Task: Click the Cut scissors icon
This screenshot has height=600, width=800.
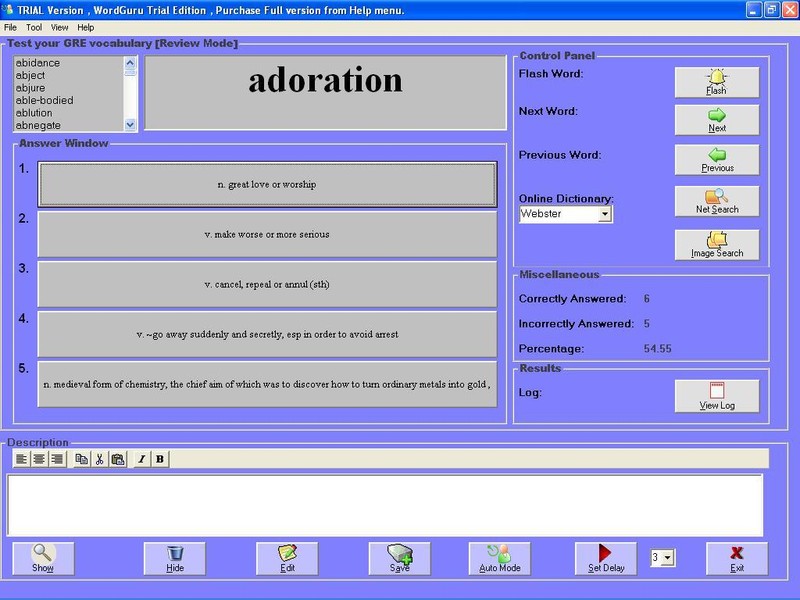Action: pyautogui.click(x=100, y=459)
